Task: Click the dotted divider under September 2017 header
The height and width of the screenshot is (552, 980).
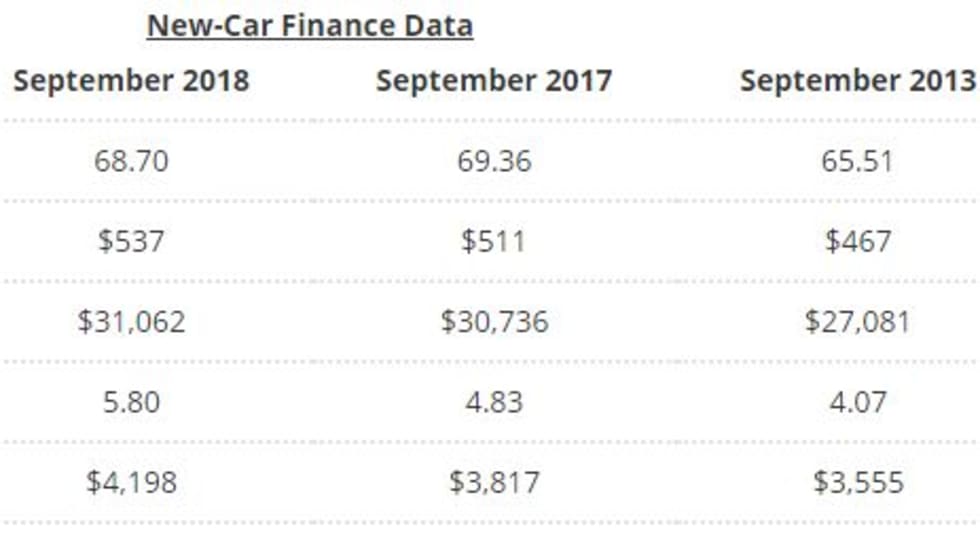Action: coord(494,121)
